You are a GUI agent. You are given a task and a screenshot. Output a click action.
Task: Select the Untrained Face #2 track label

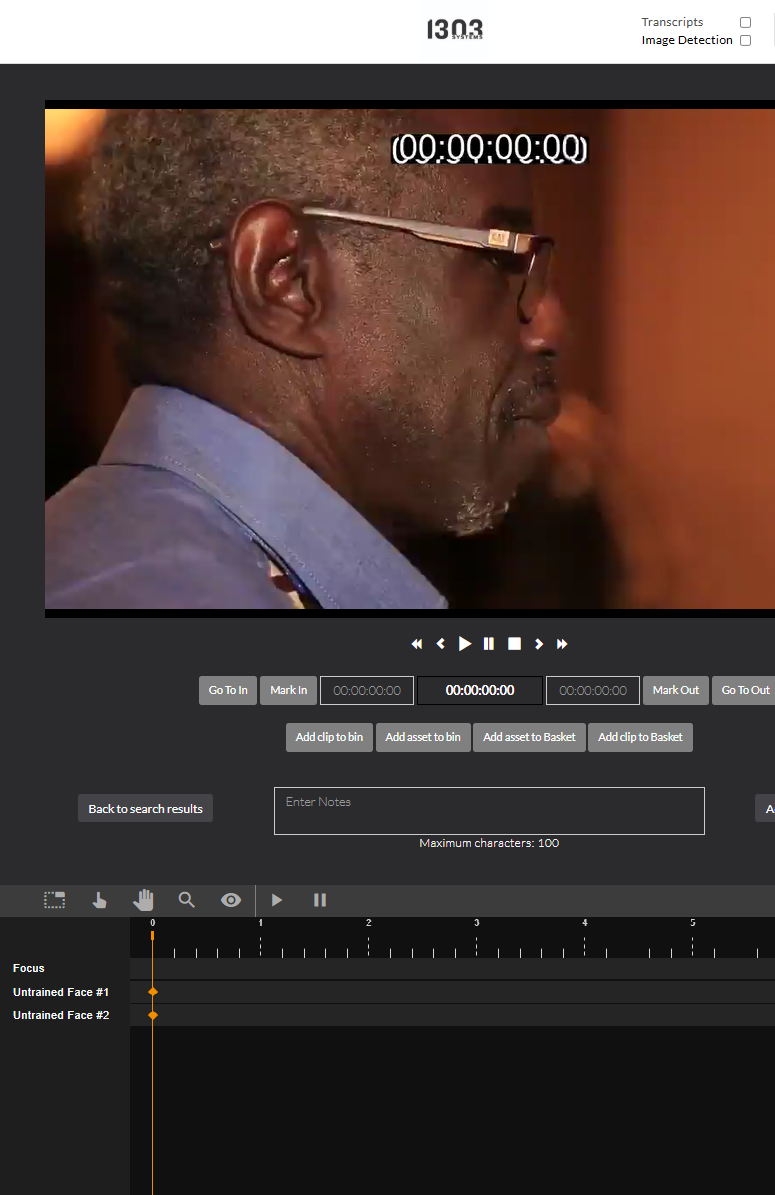(x=61, y=1015)
